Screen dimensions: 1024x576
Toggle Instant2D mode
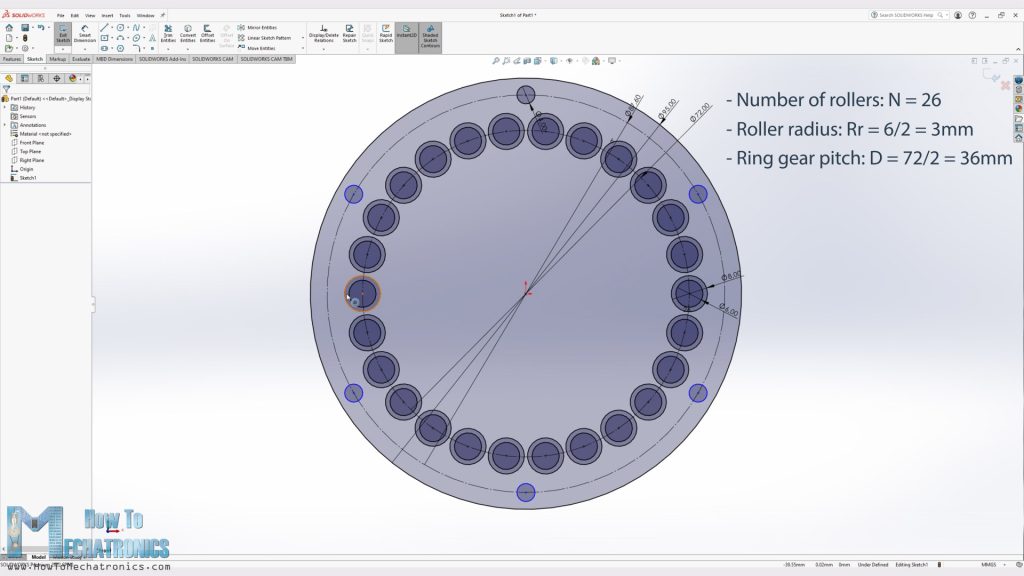[407, 35]
